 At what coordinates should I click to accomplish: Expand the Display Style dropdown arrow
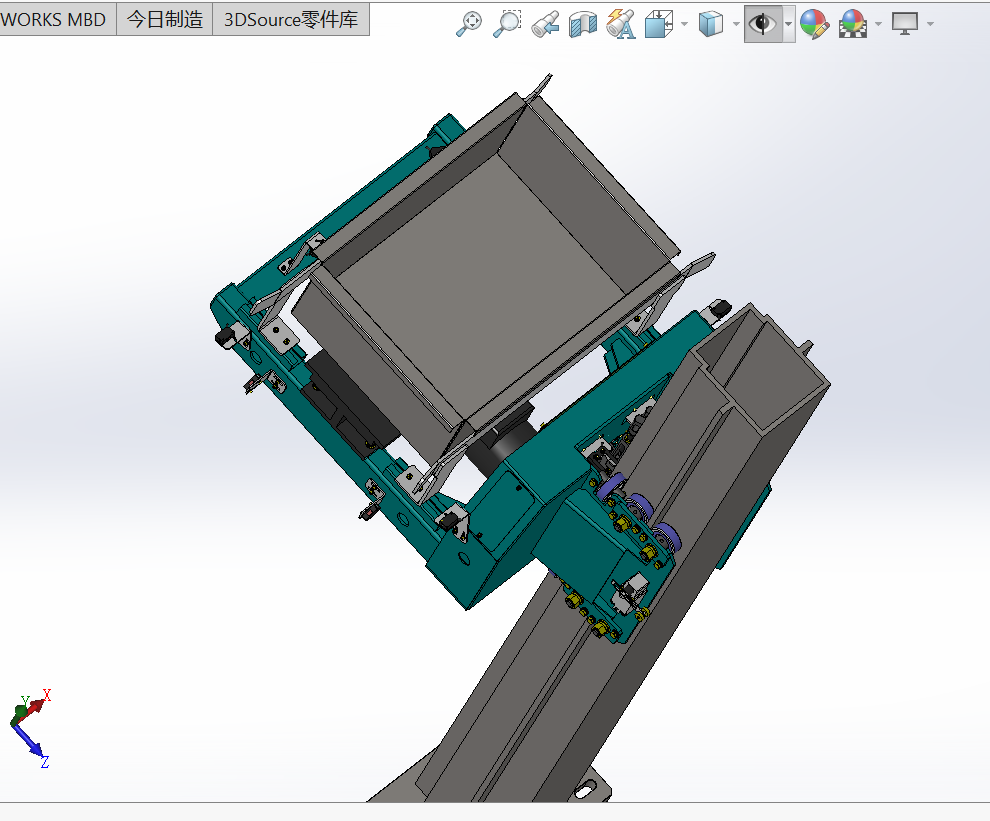click(736, 24)
